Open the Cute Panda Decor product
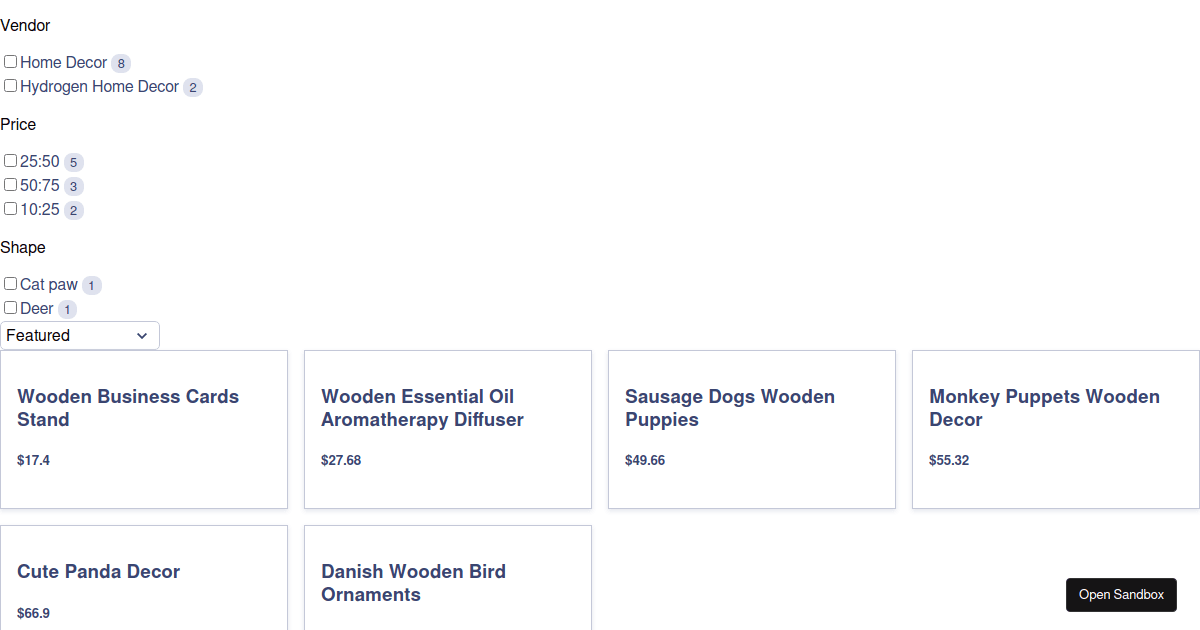The height and width of the screenshot is (630, 1200). [99, 572]
